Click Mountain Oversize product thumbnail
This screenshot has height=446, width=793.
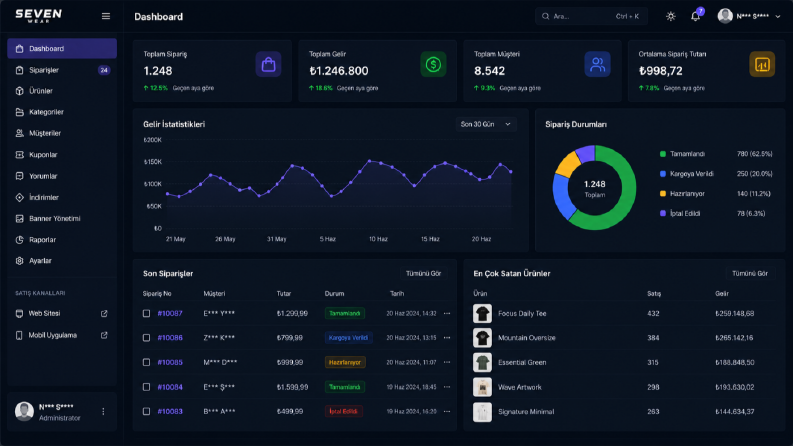coord(482,338)
